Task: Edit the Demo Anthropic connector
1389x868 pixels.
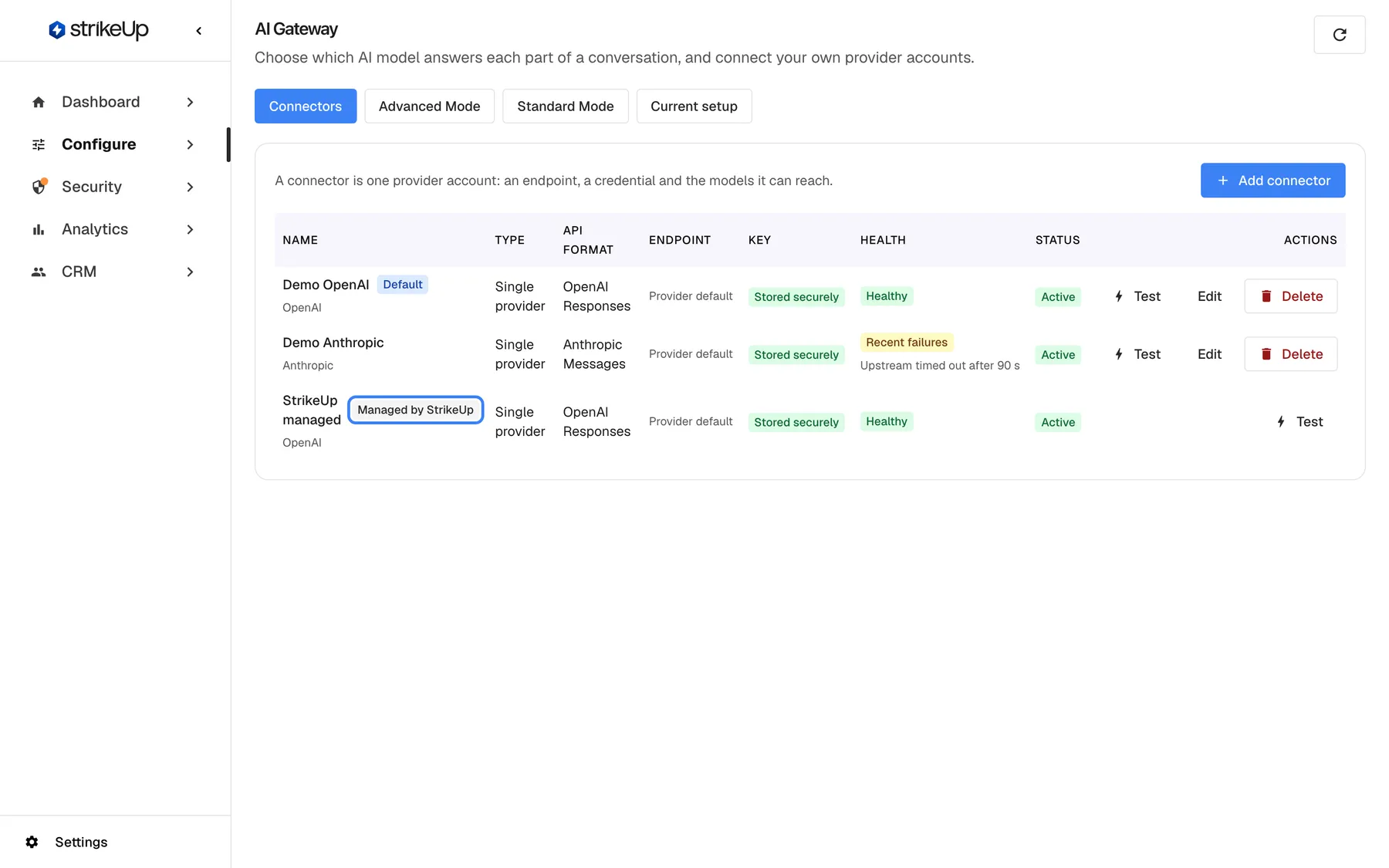Action: click(1209, 354)
